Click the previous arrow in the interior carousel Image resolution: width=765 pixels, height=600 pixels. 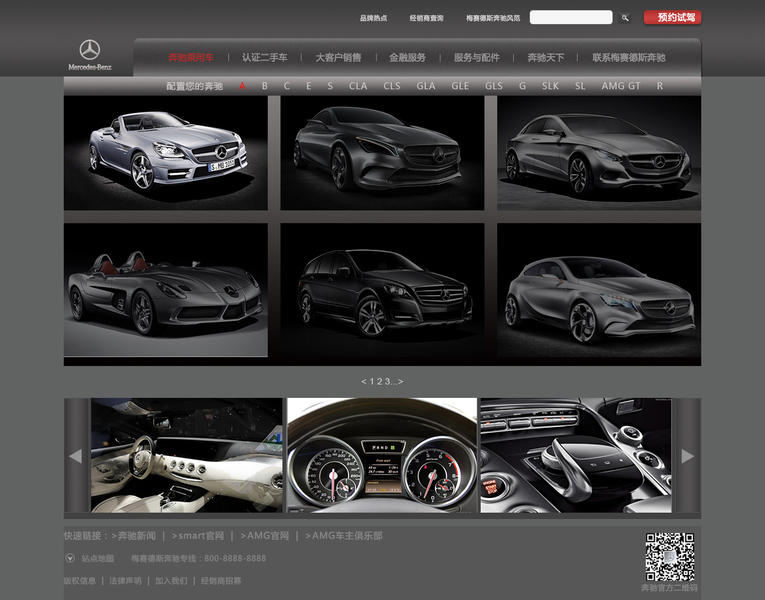(x=76, y=456)
